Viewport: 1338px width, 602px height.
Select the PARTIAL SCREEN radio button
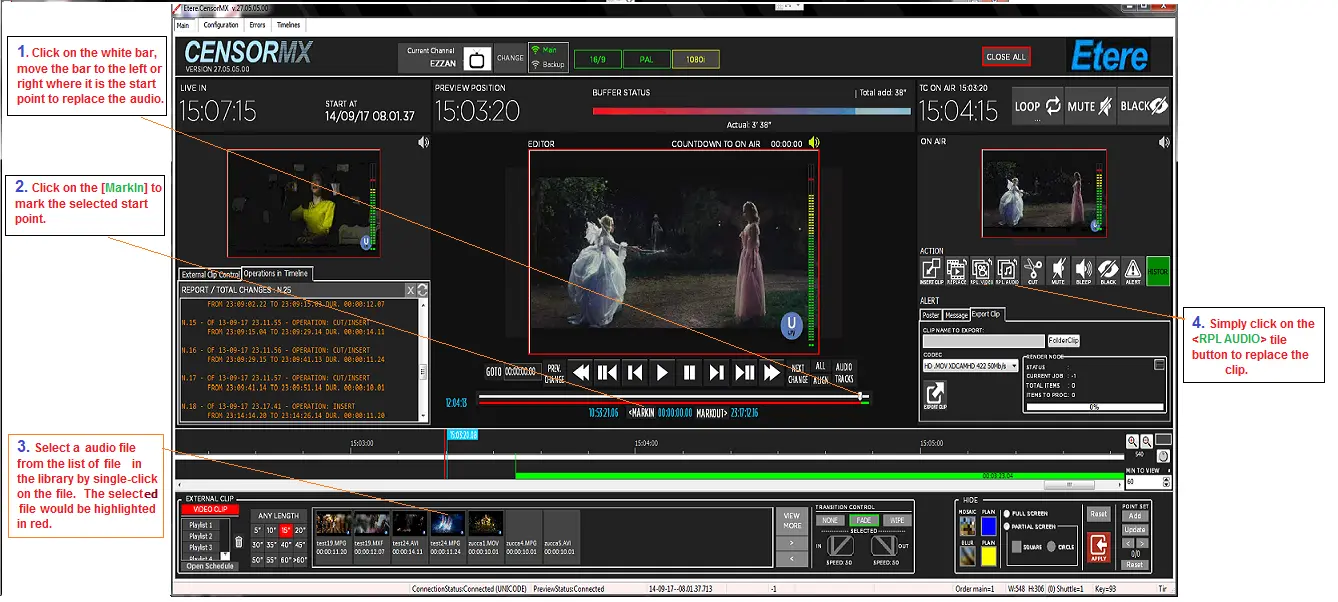[1009, 526]
